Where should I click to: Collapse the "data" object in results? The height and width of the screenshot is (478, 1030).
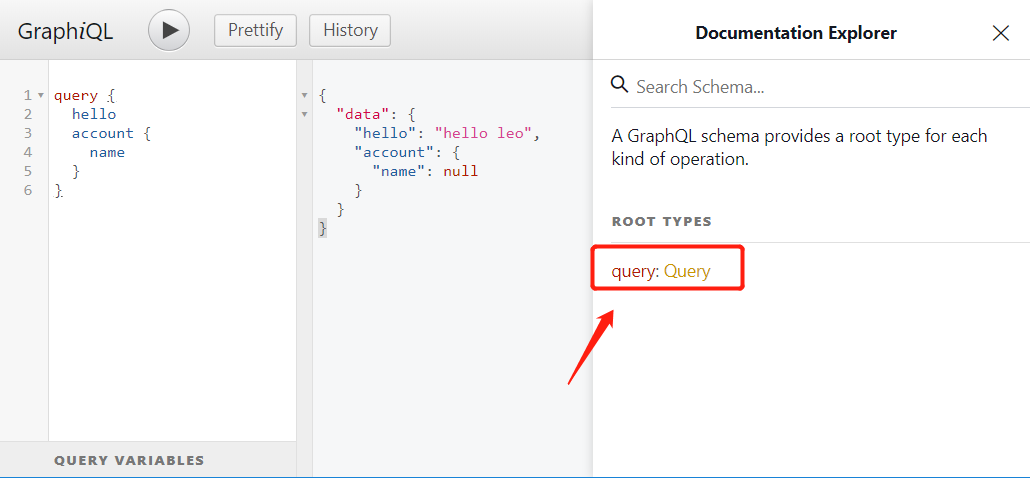pos(304,115)
